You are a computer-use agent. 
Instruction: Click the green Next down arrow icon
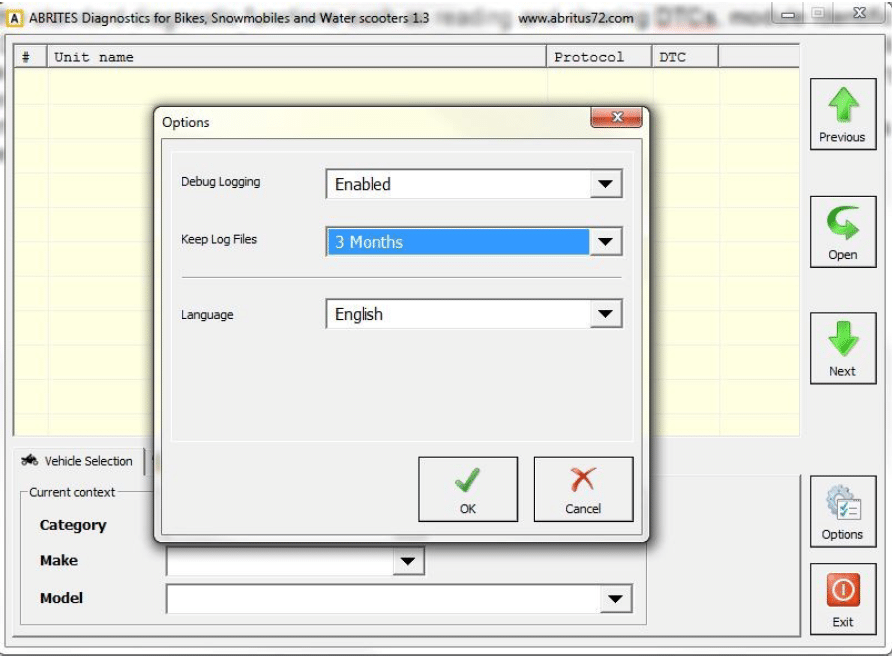point(842,340)
